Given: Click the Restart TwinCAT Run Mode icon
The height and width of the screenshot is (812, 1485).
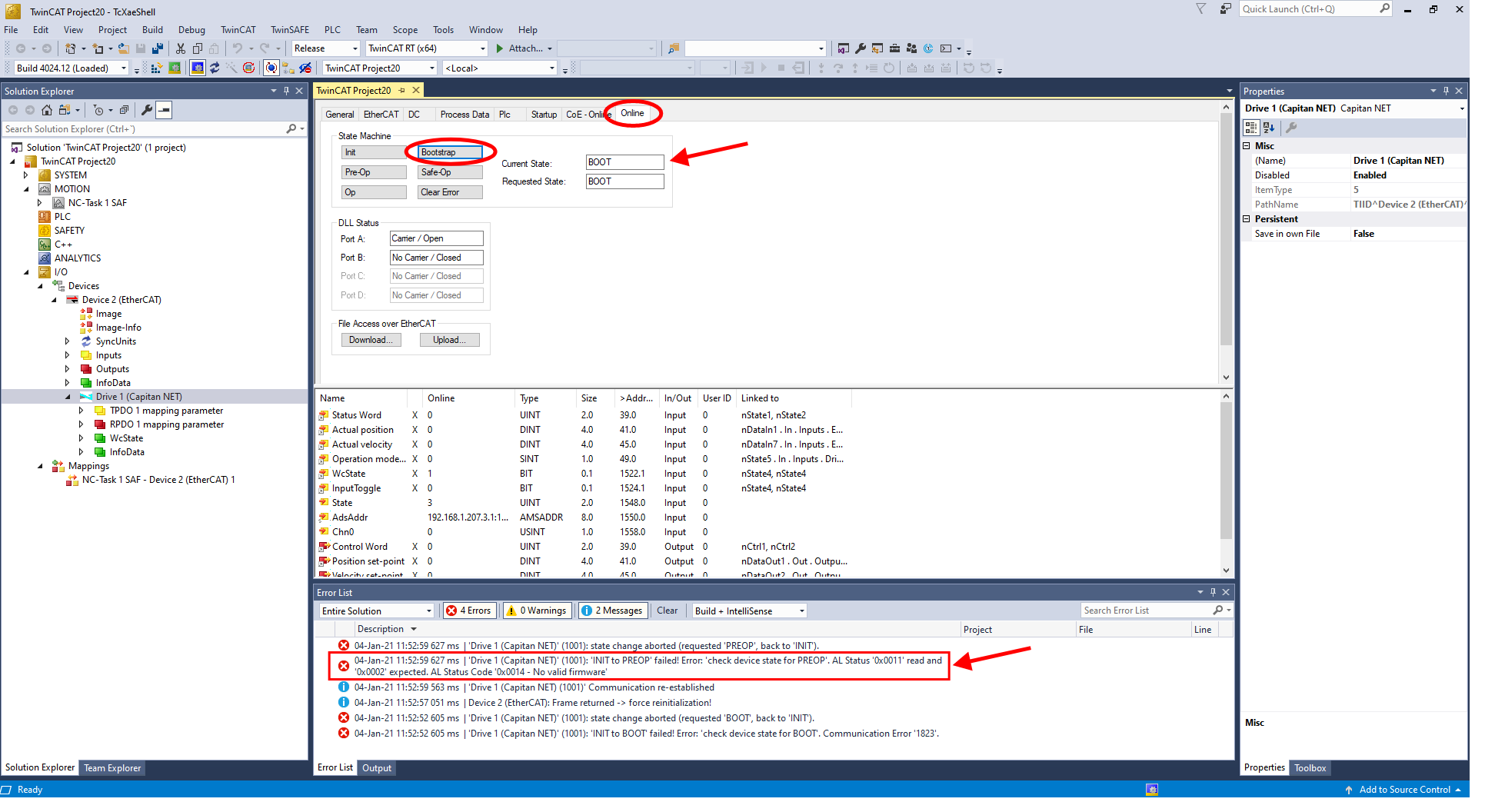Looking at the screenshot, I should tap(175, 68).
